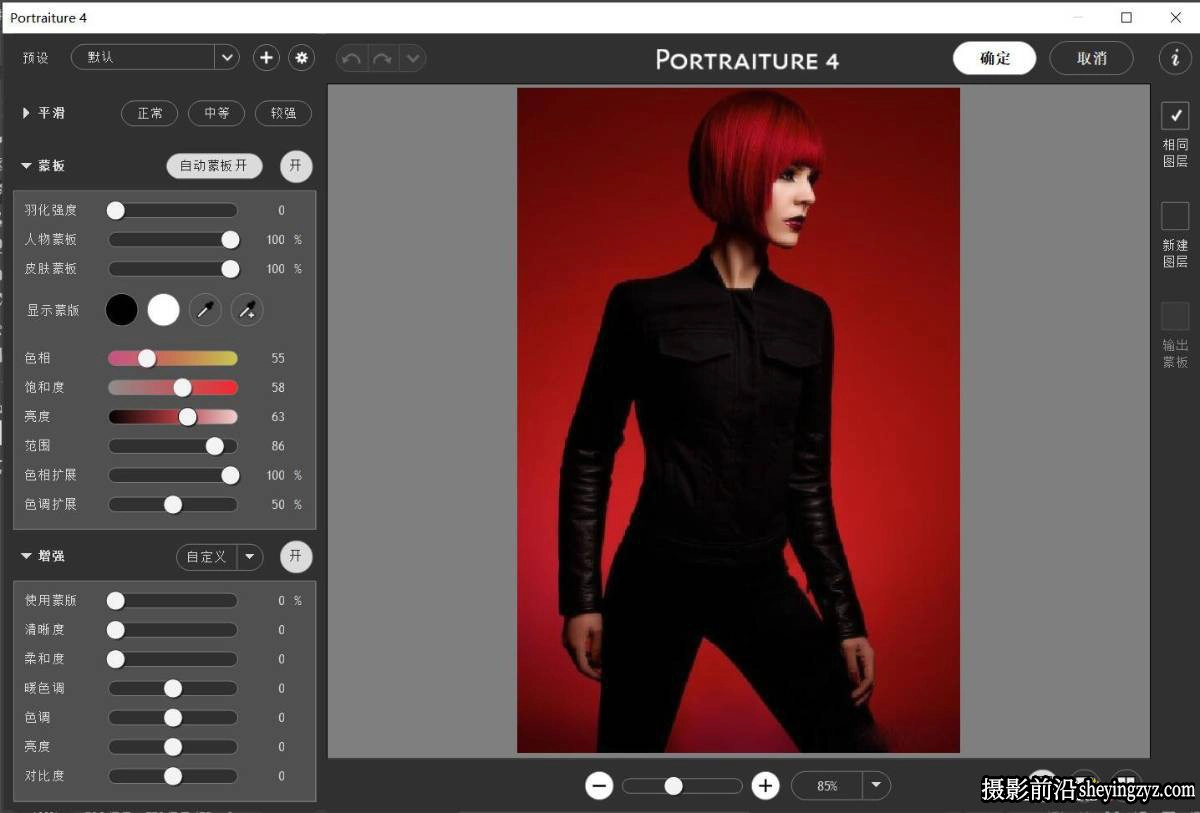Toggle the 增强 section 开 switch

tap(295, 556)
